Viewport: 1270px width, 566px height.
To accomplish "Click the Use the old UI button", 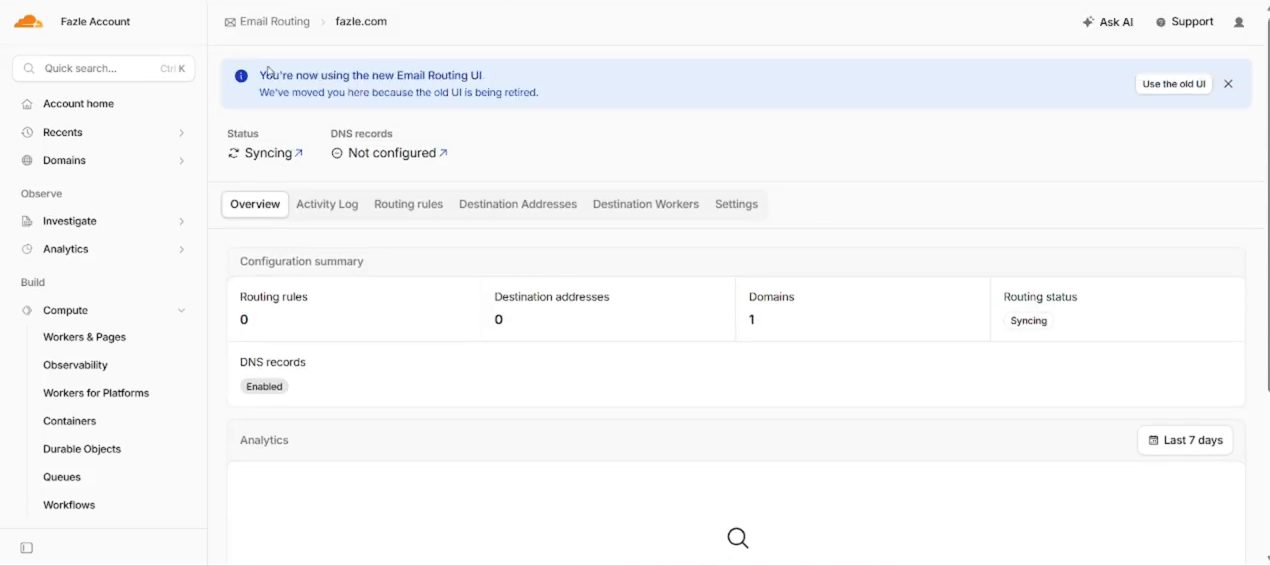I will (x=1174, y=84).
